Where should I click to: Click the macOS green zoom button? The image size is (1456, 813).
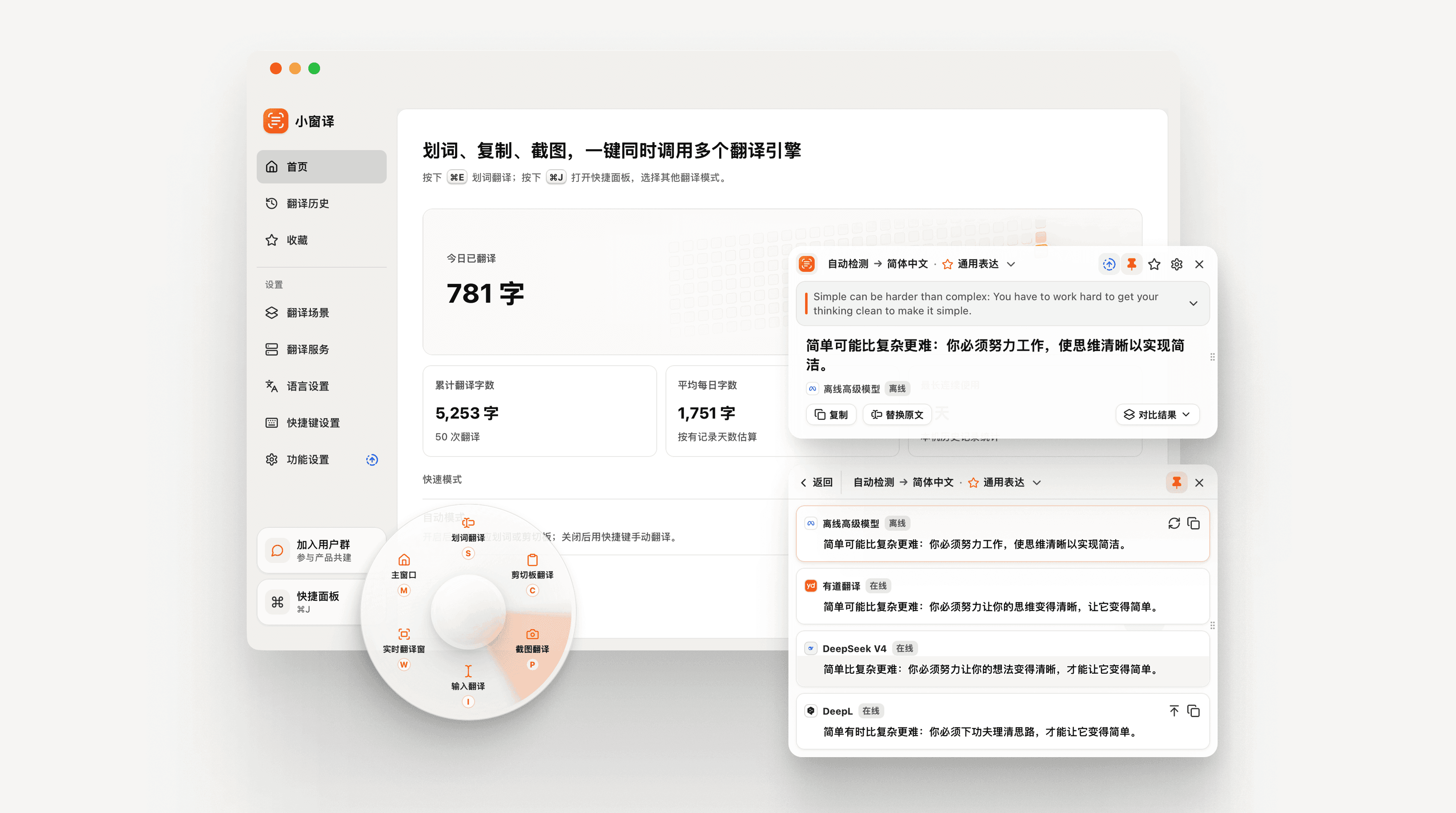tap(314, 68)
